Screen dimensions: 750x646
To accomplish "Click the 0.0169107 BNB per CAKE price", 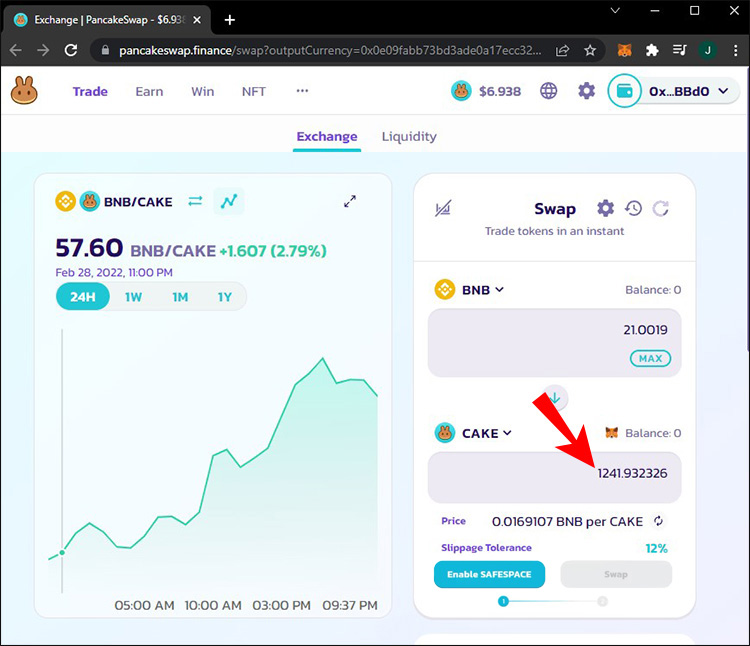I will (x=567, y=522).
